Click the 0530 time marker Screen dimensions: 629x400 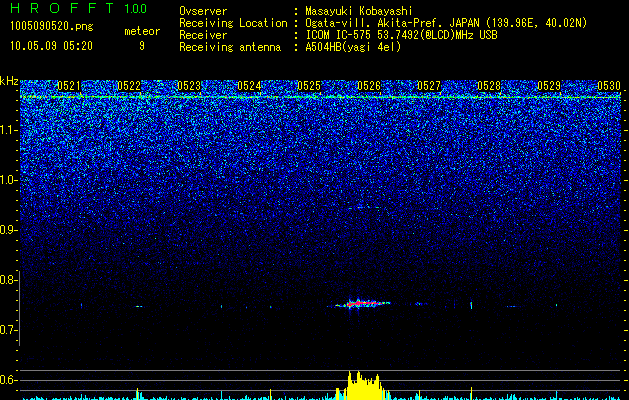point(609,86)
